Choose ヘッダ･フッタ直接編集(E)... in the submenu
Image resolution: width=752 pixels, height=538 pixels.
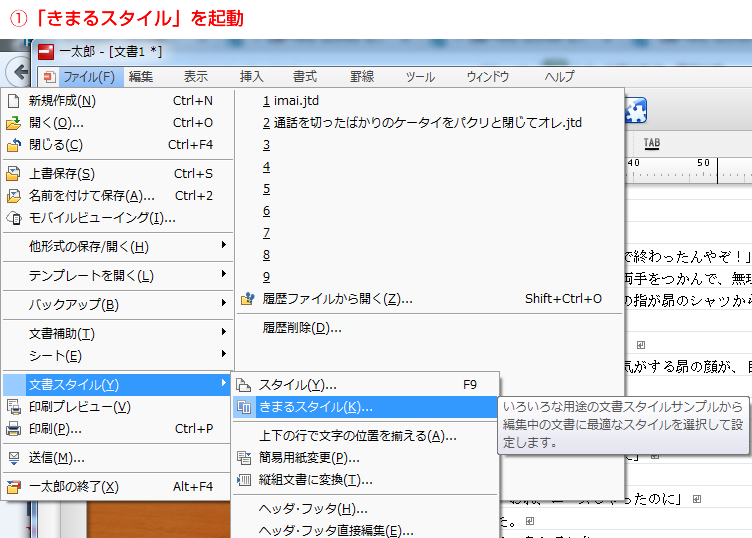point(365,531)
